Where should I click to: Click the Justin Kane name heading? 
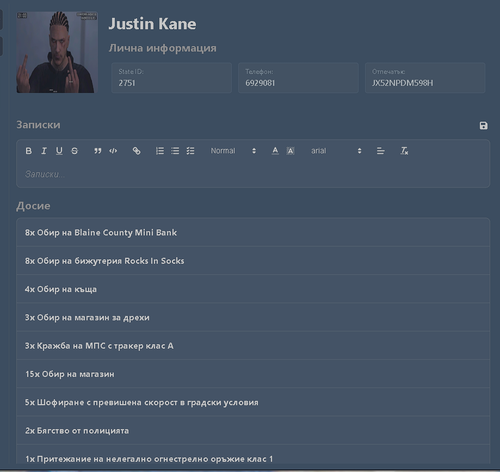tap(152, 24)
